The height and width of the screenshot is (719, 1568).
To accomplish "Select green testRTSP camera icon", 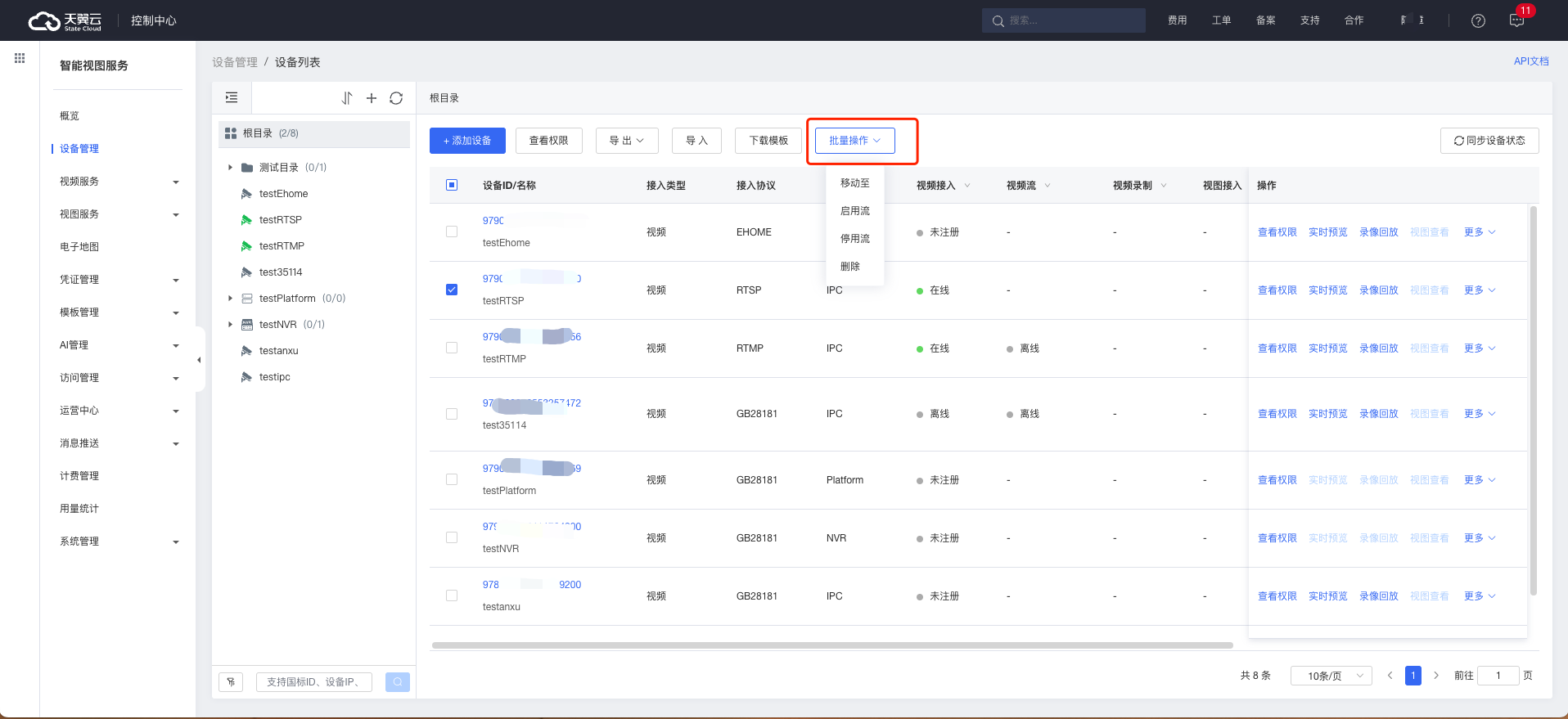I will [246, 220].
